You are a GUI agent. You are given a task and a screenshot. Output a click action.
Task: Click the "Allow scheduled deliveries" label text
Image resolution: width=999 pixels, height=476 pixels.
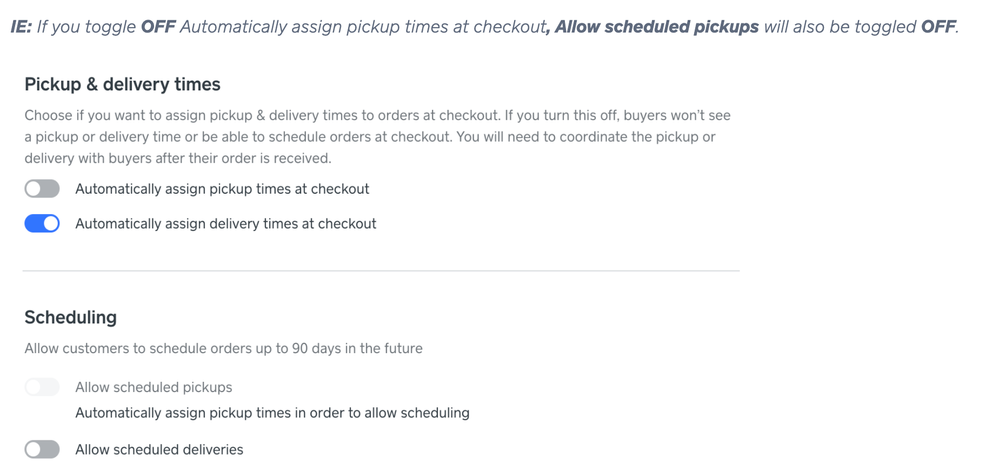tap(159, 450)
